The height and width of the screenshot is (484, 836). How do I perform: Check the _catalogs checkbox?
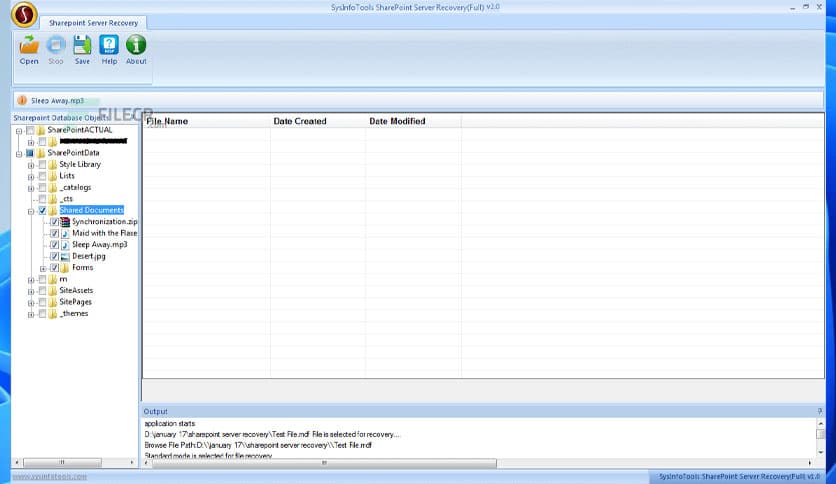[x=43, y=188]
